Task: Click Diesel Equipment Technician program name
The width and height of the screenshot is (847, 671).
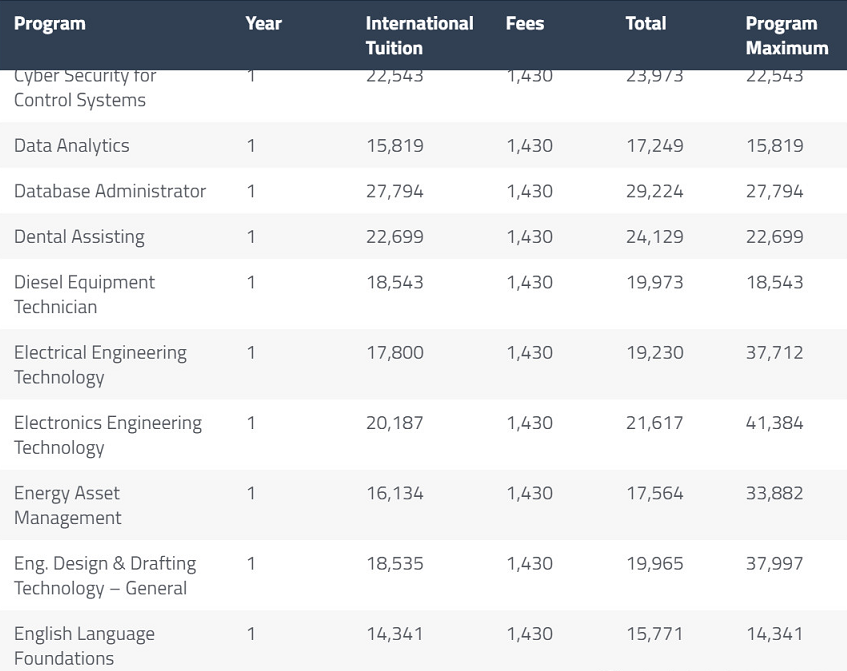Action: [x=84, y=294]
